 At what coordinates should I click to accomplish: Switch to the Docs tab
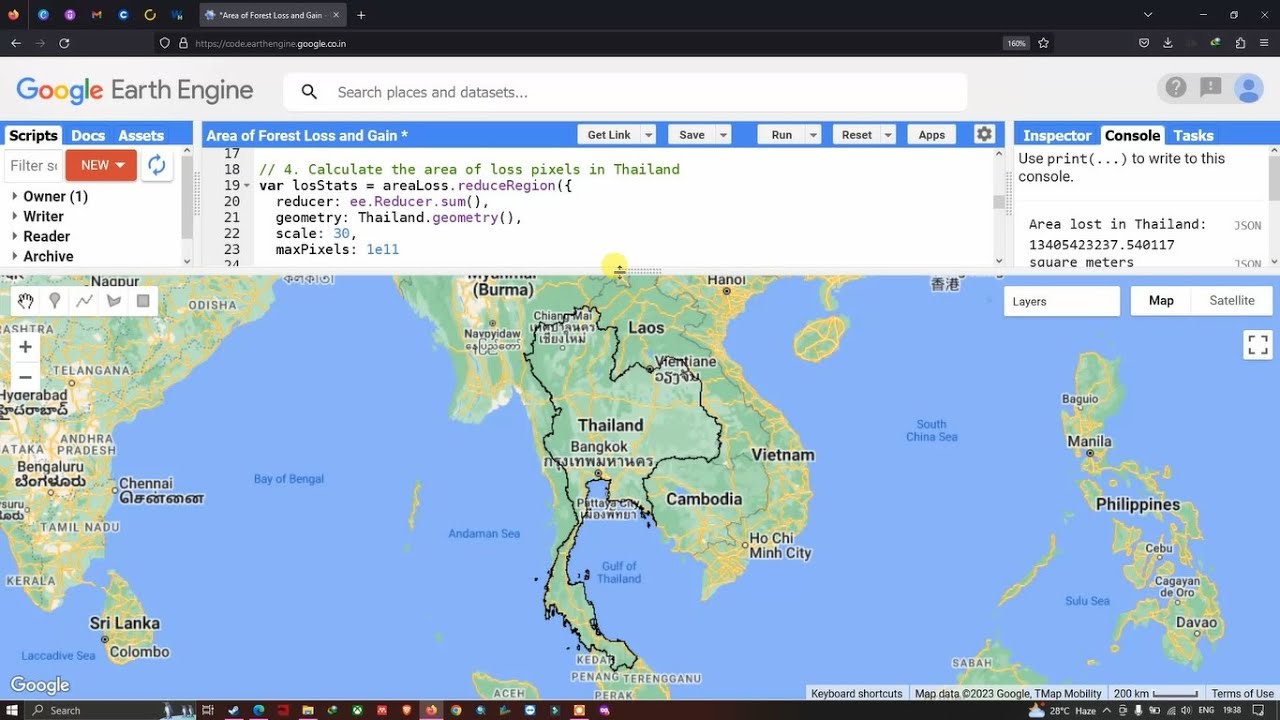tap(88, 135)
